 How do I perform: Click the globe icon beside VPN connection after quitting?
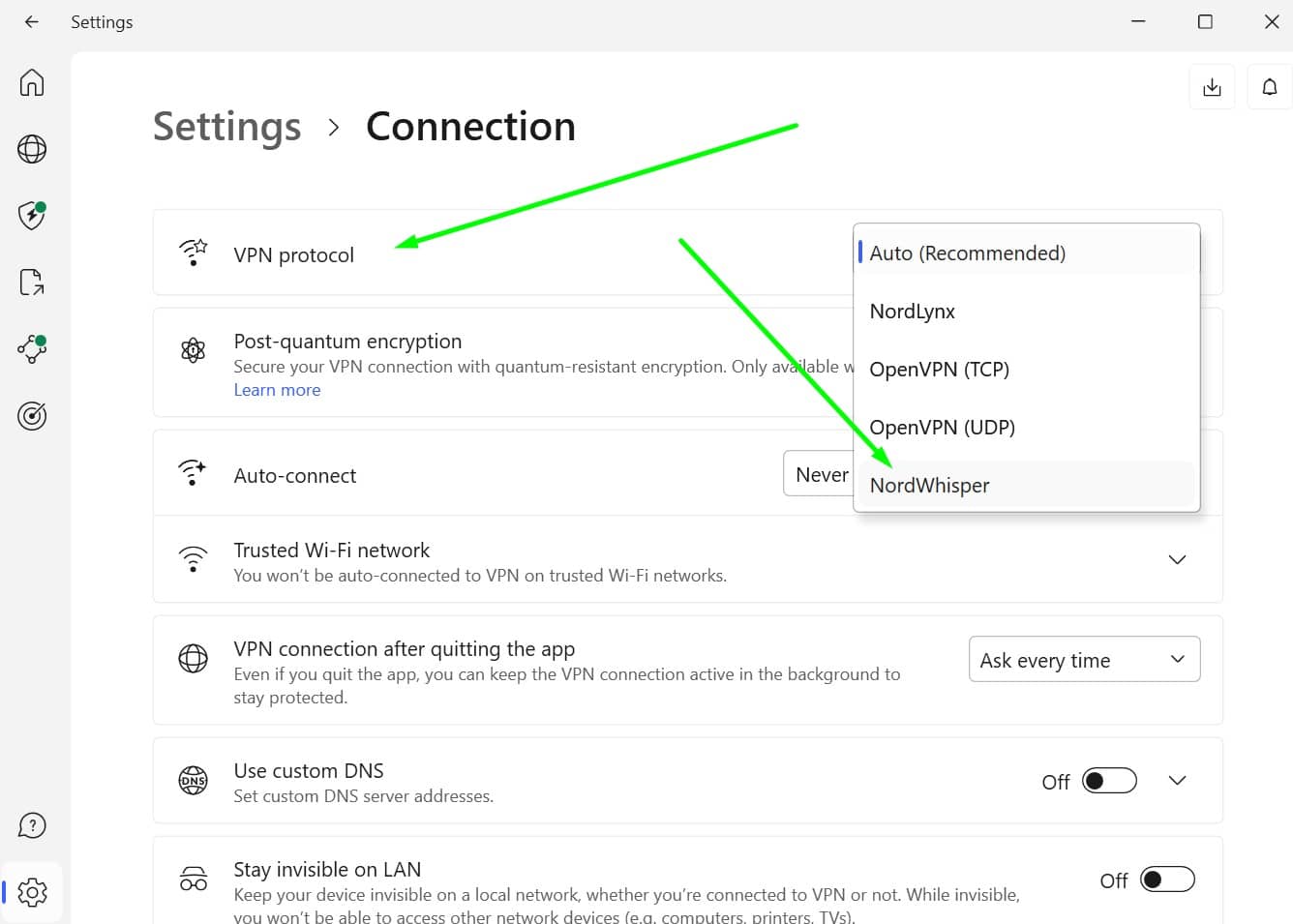click(x=194, y=659)
